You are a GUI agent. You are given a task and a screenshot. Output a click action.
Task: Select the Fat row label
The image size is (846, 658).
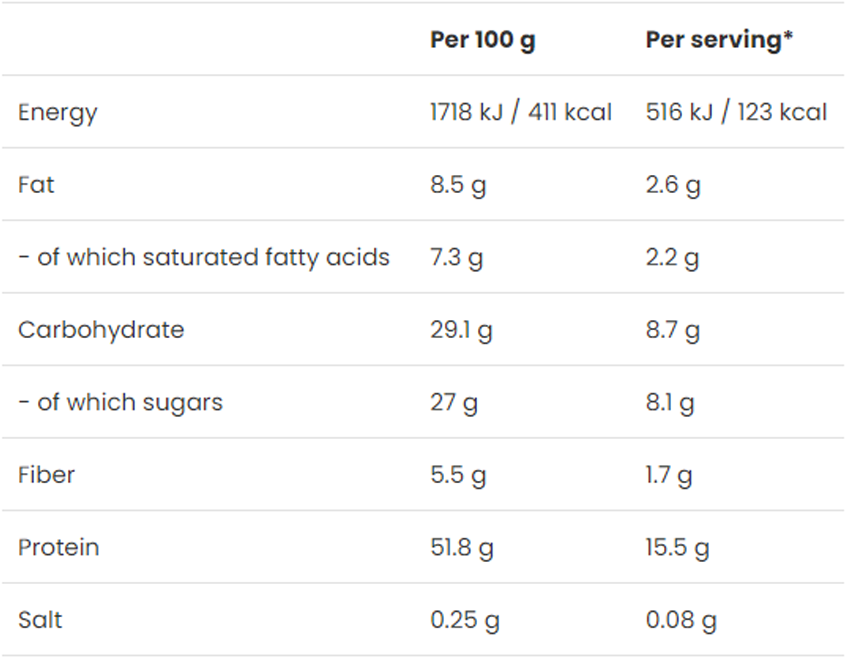coord(36,185)
